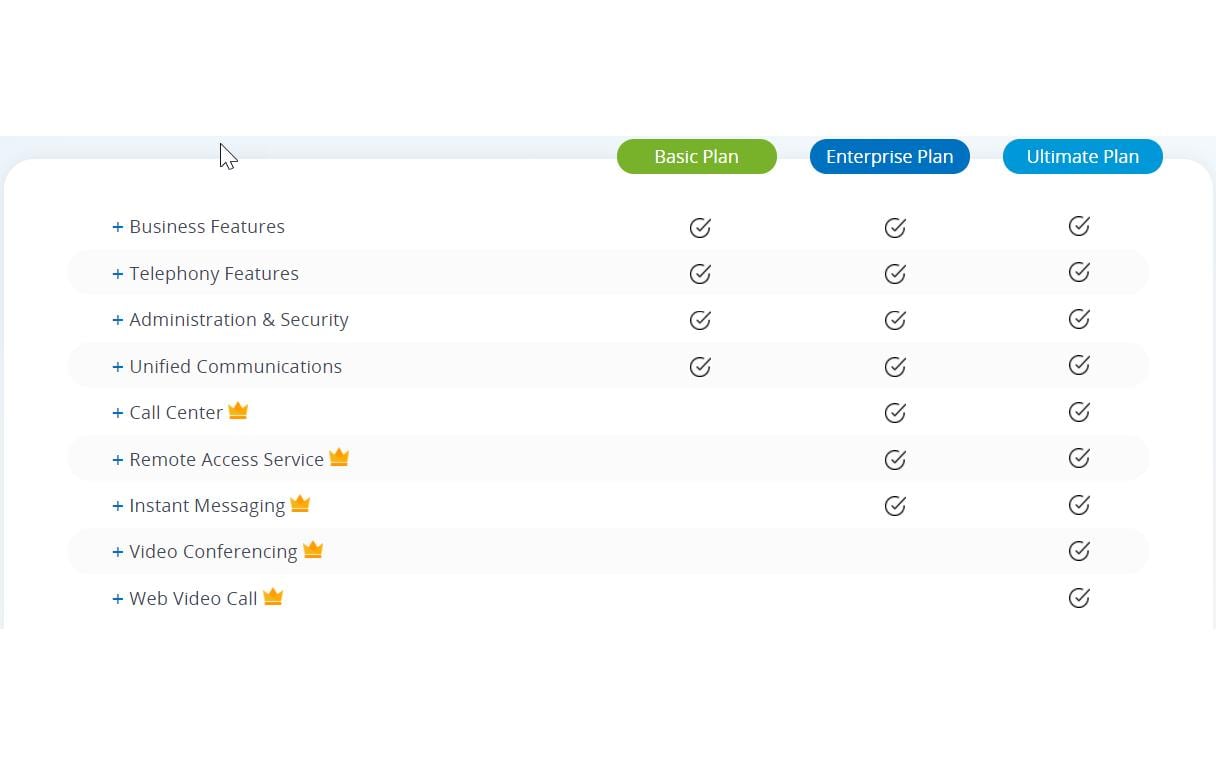Select the Enterprise Plan button

(890, 157)
